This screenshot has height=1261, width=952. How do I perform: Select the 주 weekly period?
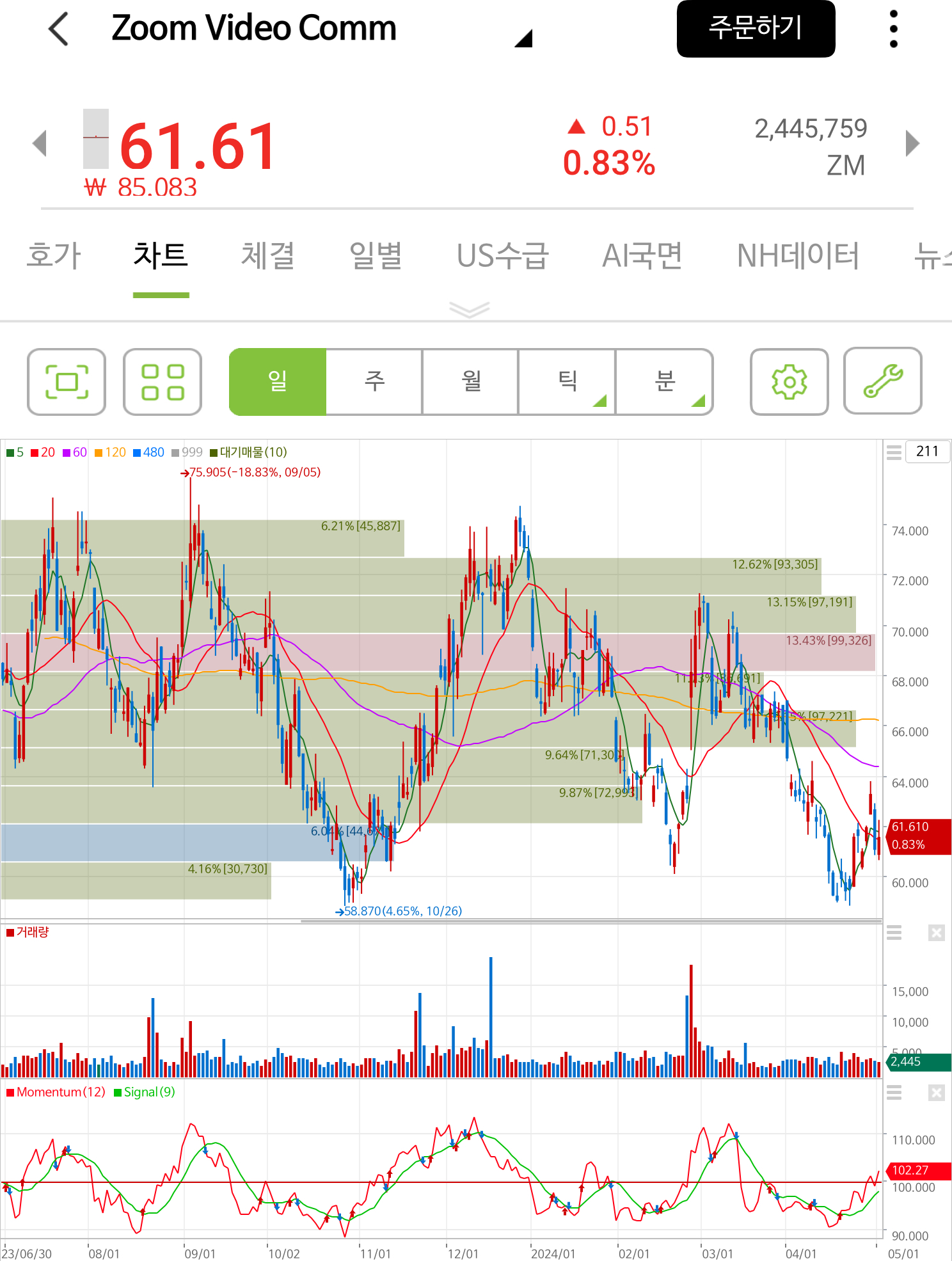tap(374, 382)
